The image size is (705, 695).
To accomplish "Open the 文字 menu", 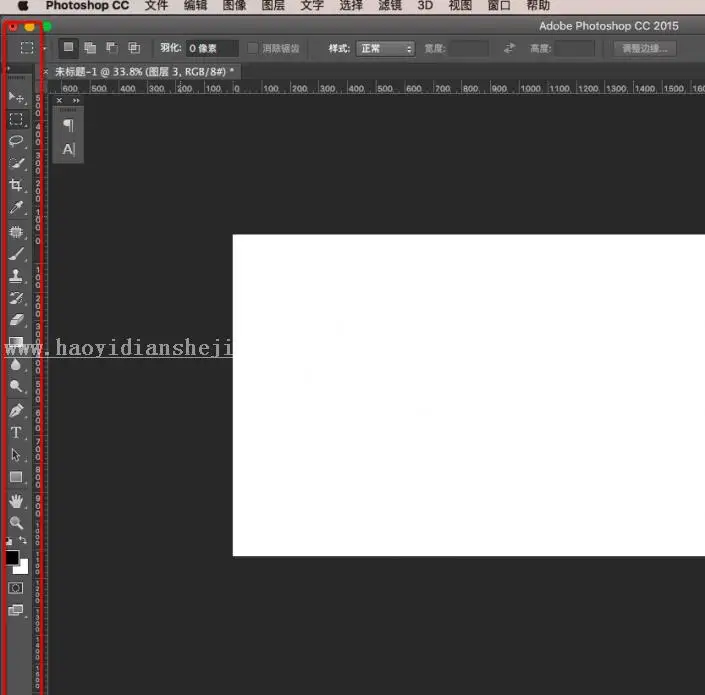I will point(312,6).
